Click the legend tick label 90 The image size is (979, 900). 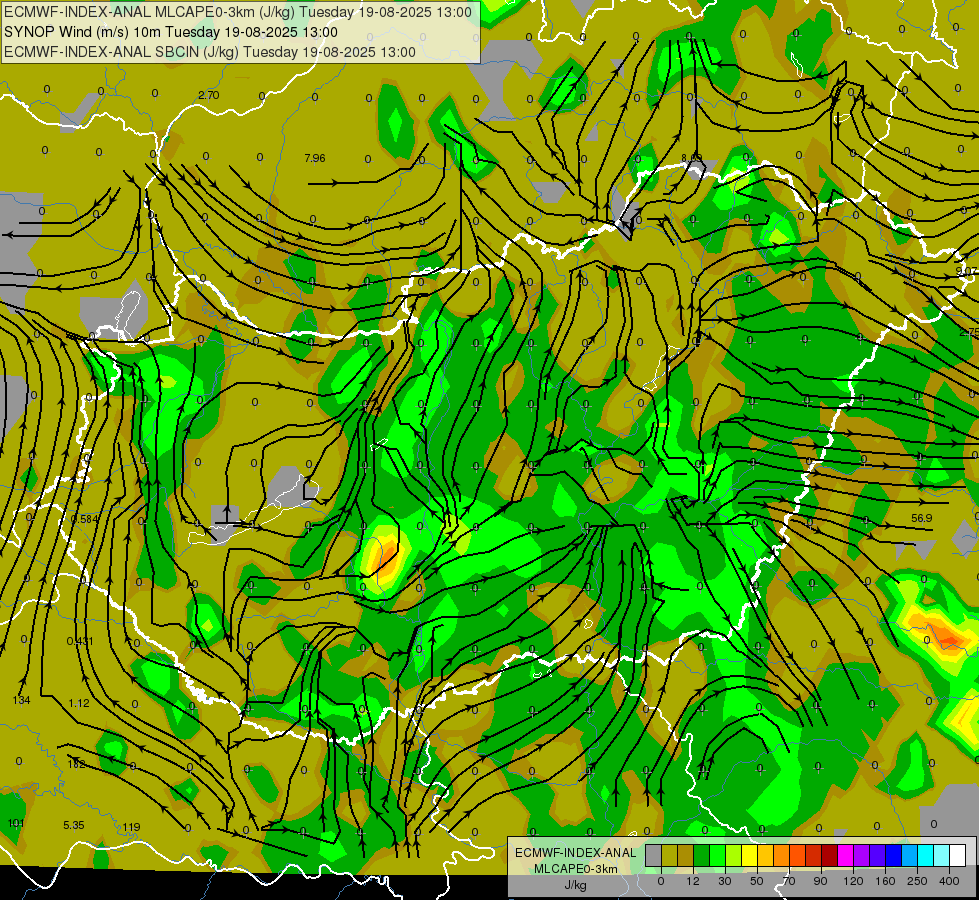point(820,881)
